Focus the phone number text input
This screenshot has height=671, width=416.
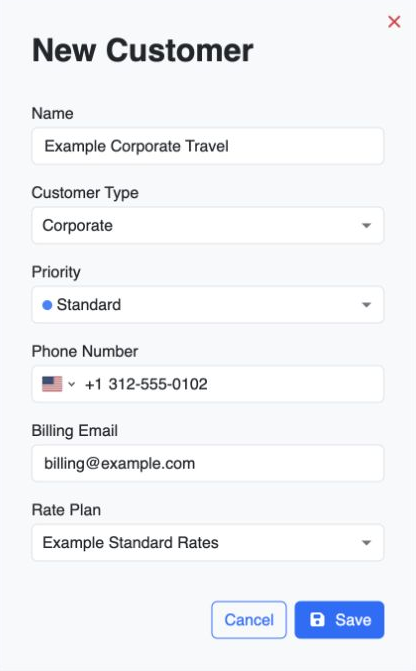[231, 384]
